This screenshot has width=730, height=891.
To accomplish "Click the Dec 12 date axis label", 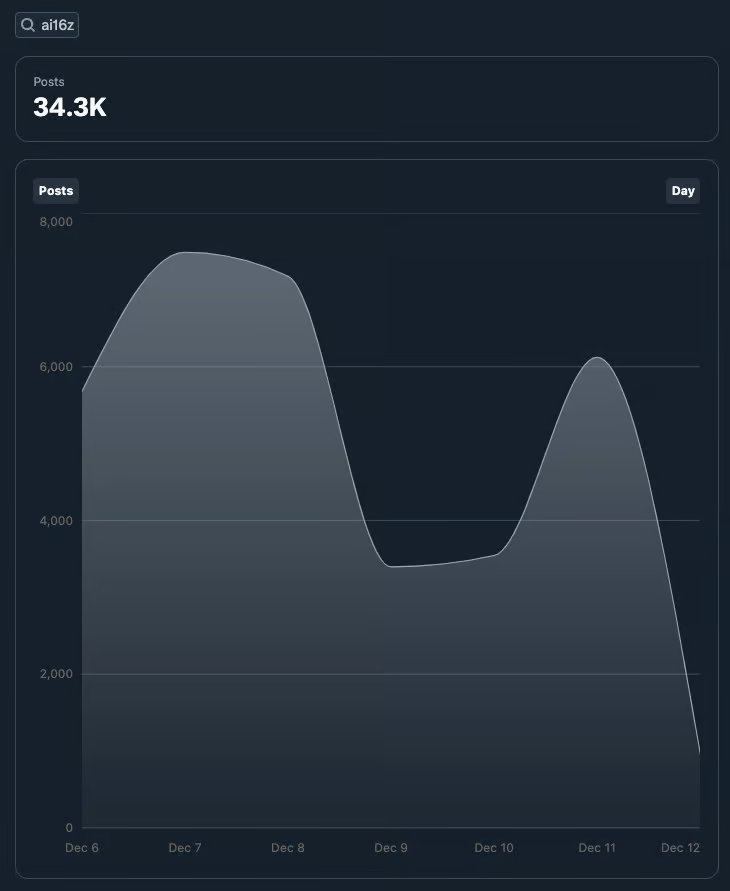I will click(680, 848).
